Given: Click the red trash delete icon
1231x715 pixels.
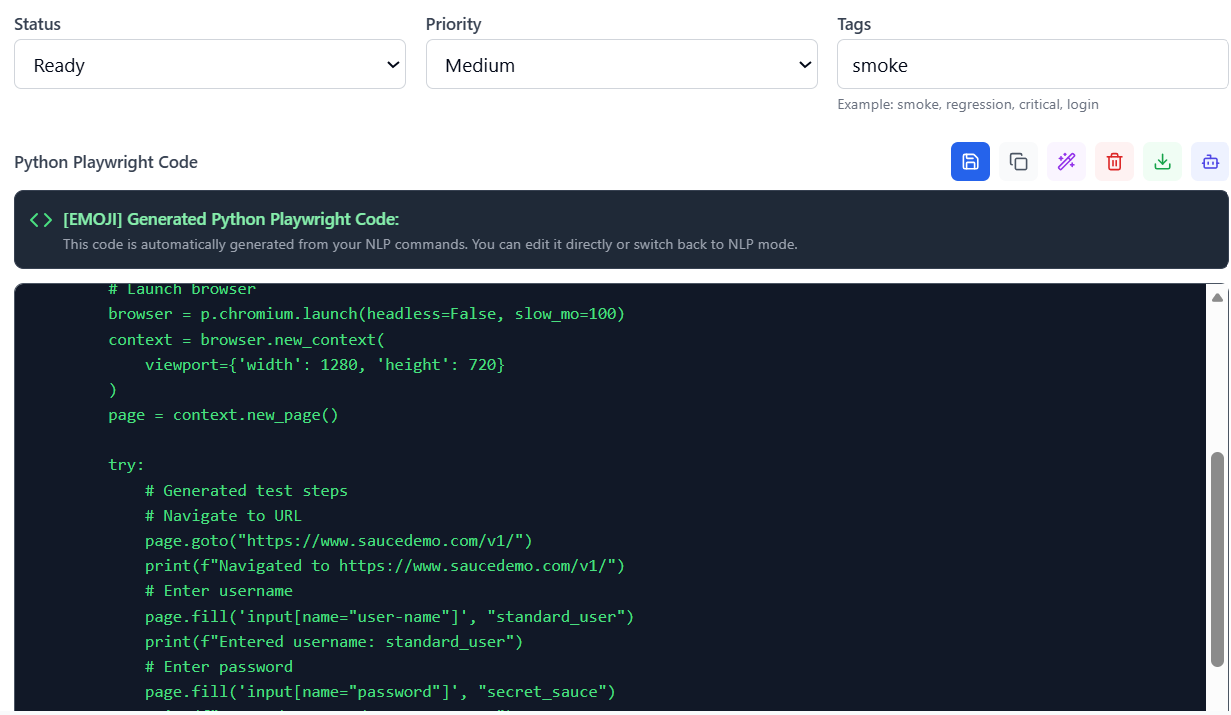Looking at the screenshot, I should 1114,162.
